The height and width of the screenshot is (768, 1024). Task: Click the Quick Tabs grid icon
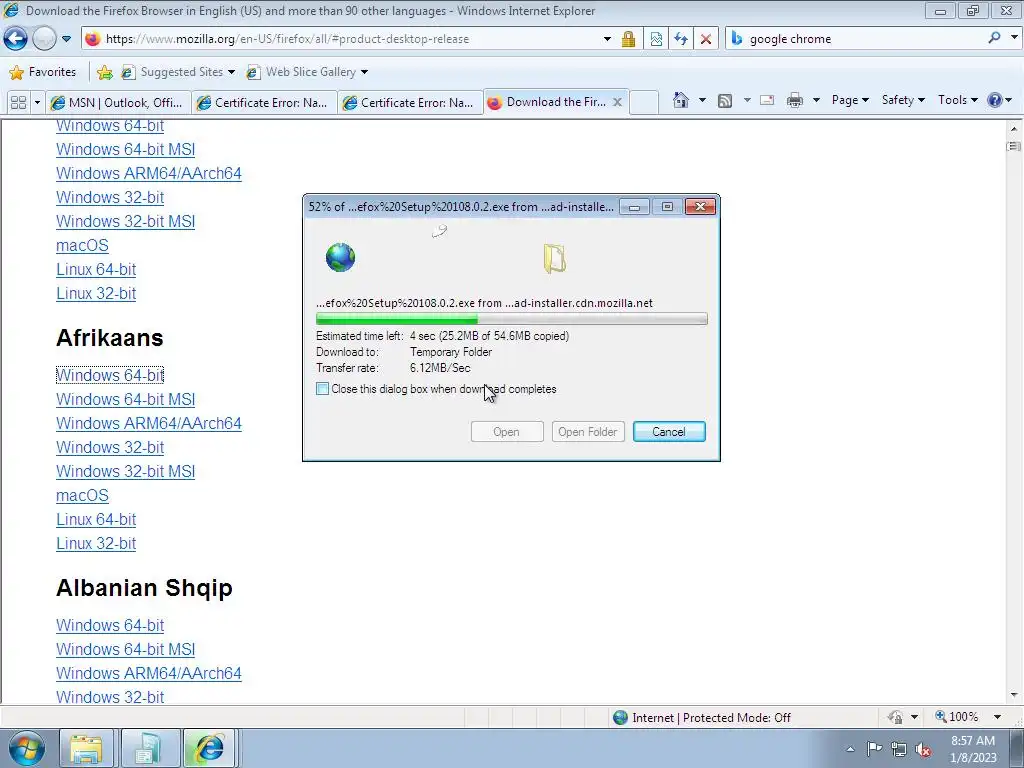[19, 103]
